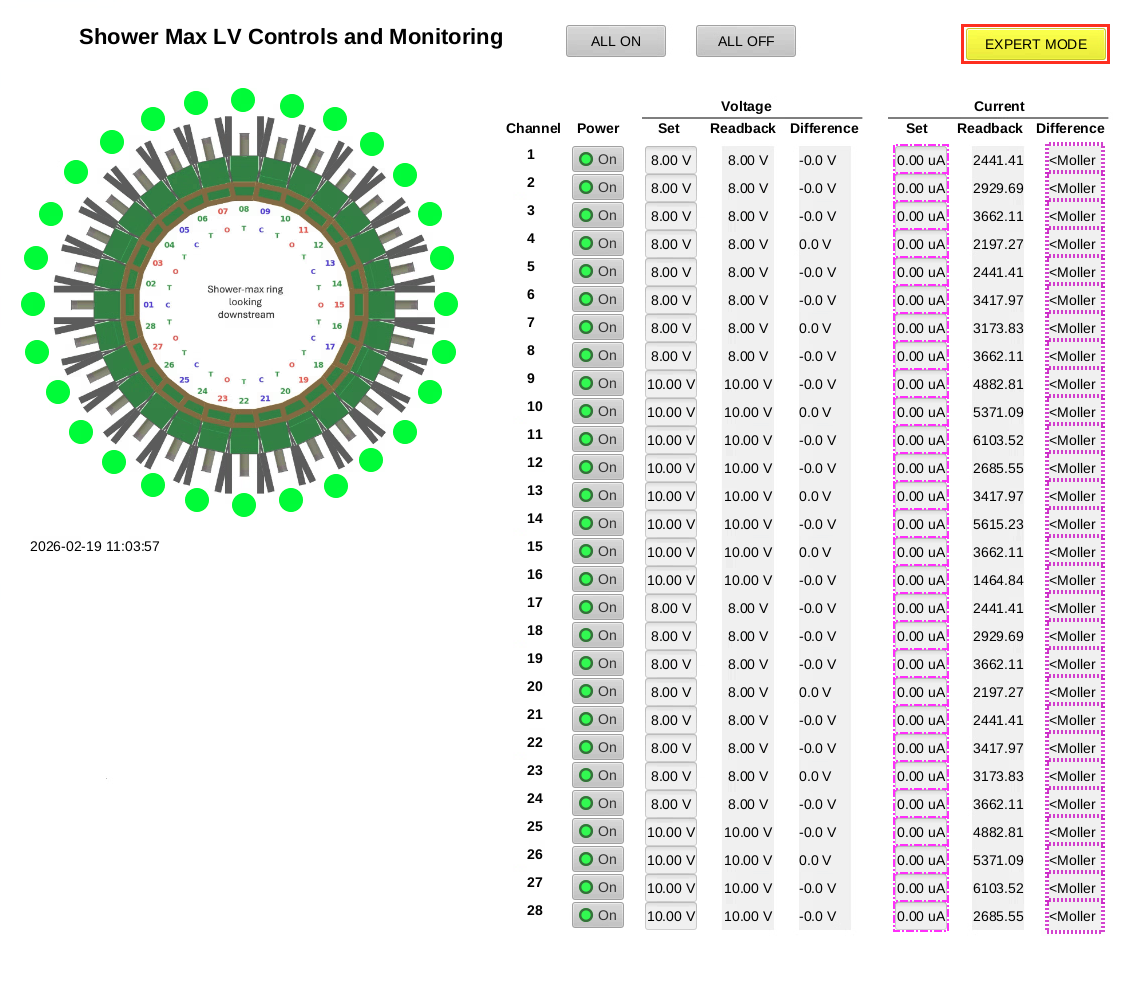
Task: Toggle the power button for channel 1
Action: (x=598, y=159)
